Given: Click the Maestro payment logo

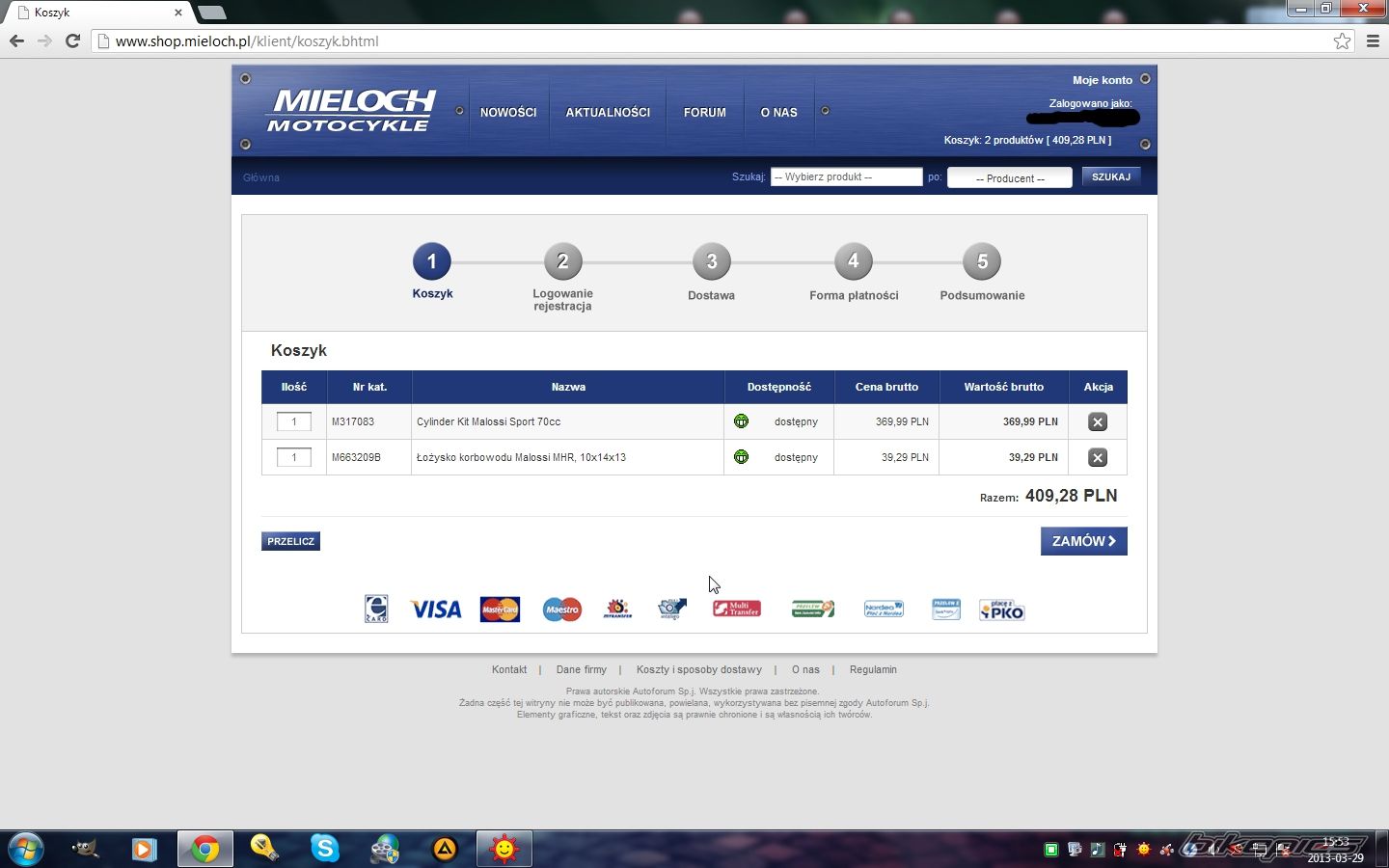Looking at the screenshot, I should pyautogui.click(x=562, y=610).
